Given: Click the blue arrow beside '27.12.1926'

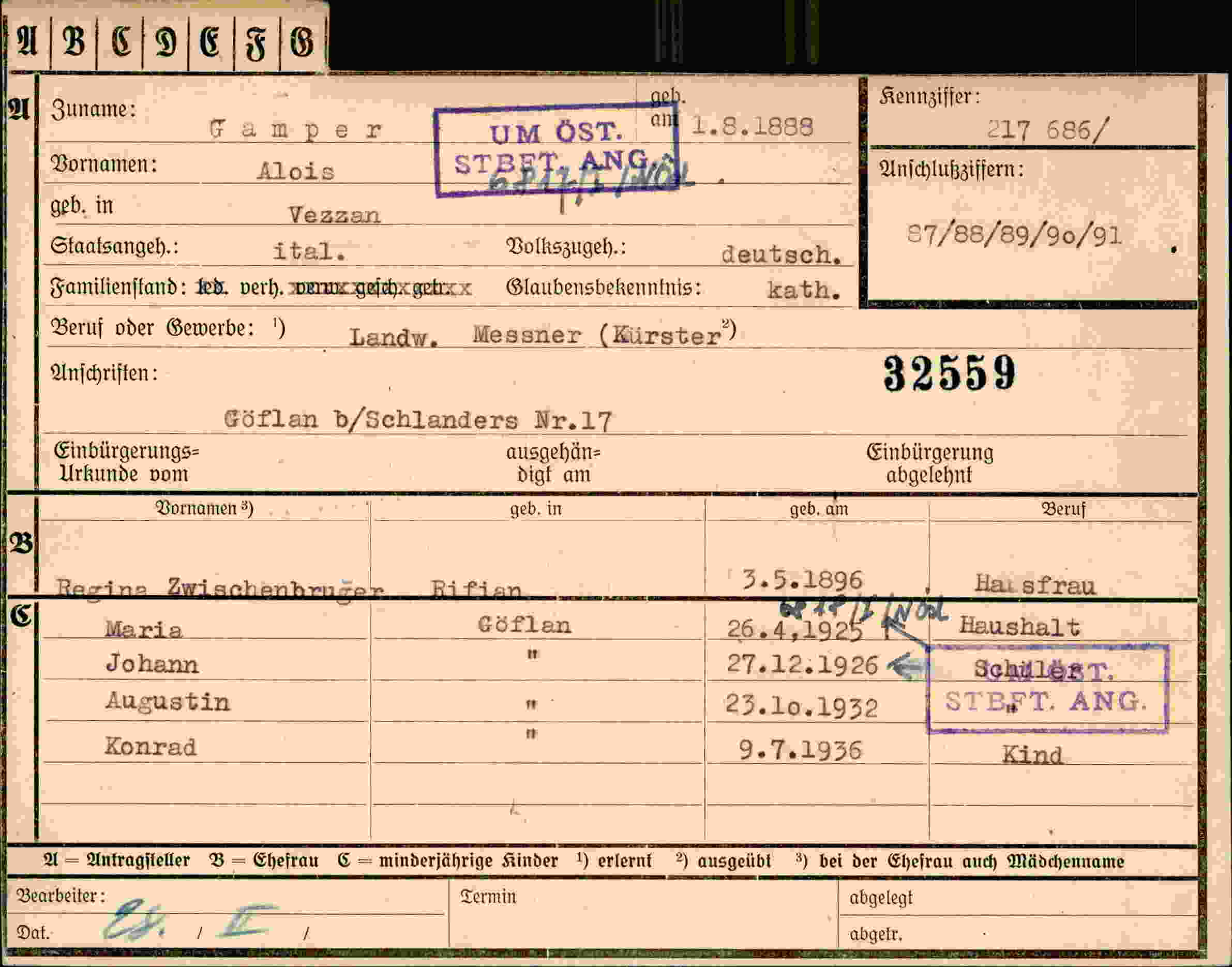Looking at the screenshot, I should 907,666.
